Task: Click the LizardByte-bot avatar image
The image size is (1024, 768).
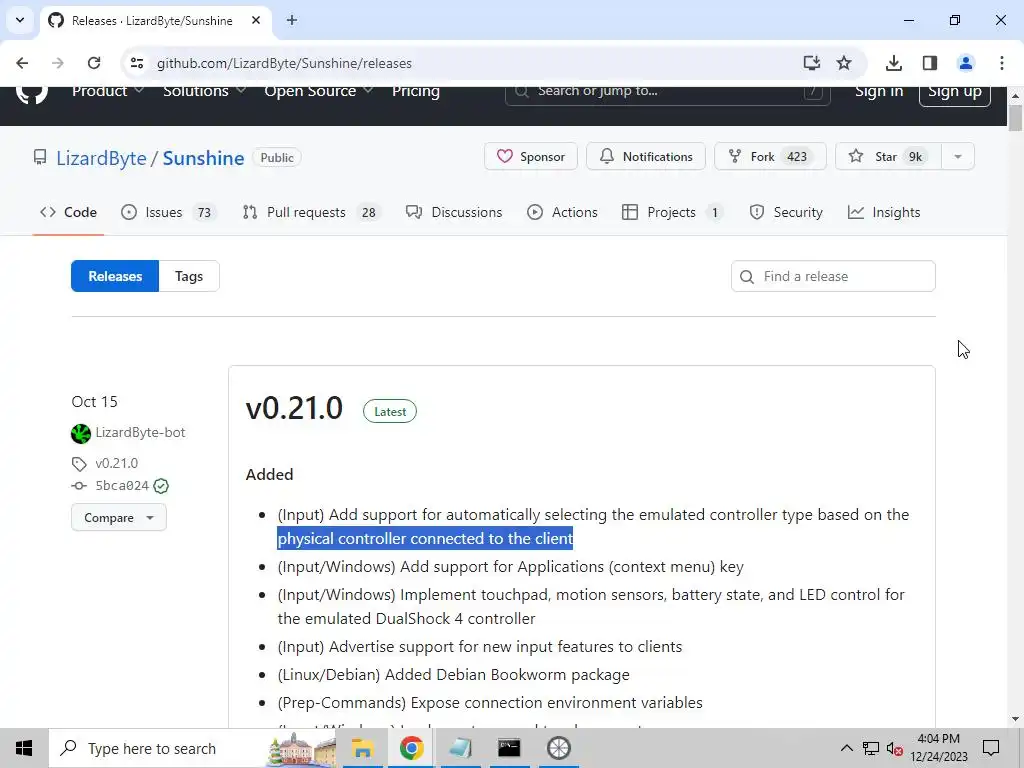Action: tap(81, 434)
